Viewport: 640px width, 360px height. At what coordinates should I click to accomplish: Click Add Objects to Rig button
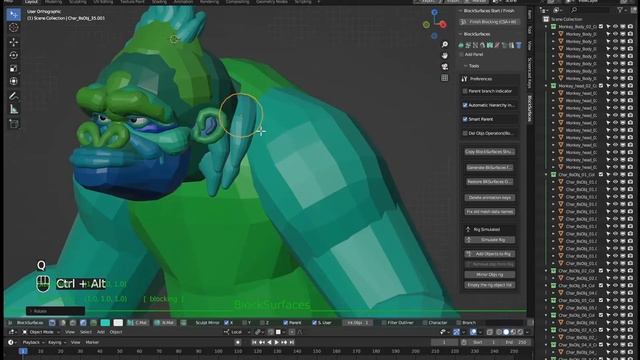tap(490, 254)
